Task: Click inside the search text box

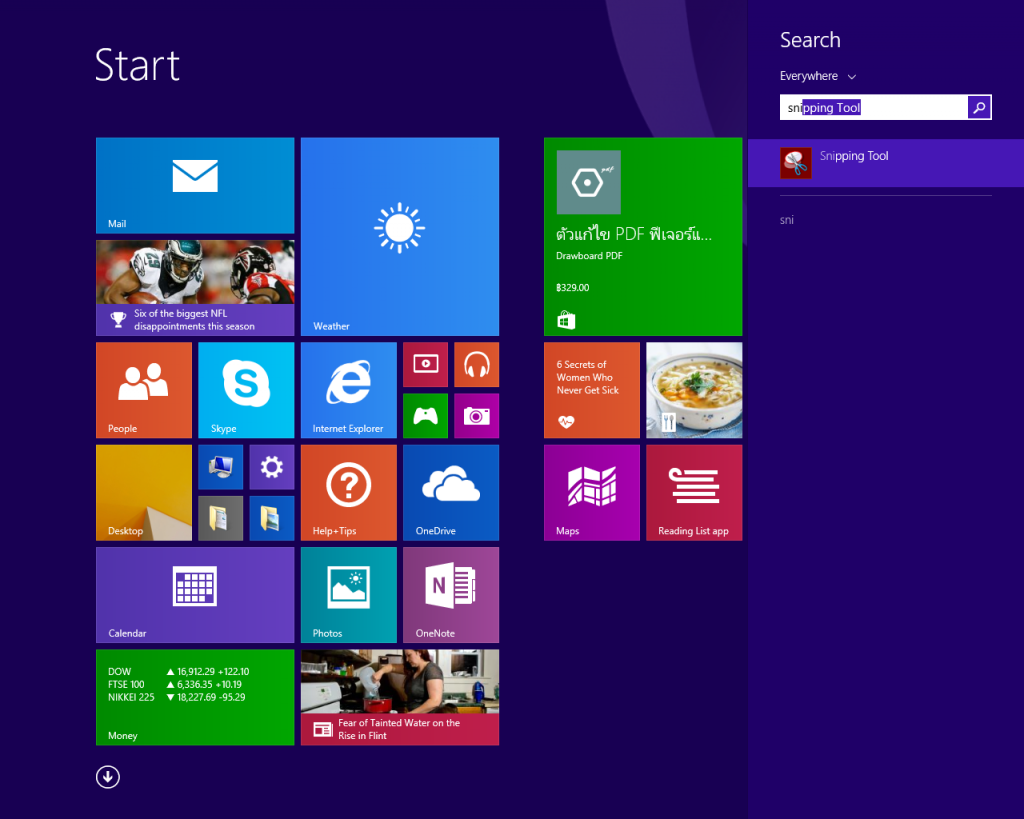Action: click(x=873, y=107)
